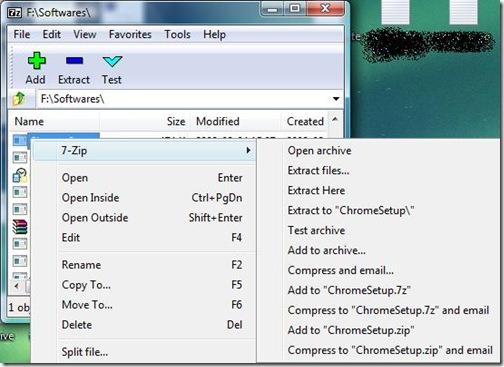This screenshot has height=367, width=504.
Task: Sort by the Size column header
Action: click(176, 121)
